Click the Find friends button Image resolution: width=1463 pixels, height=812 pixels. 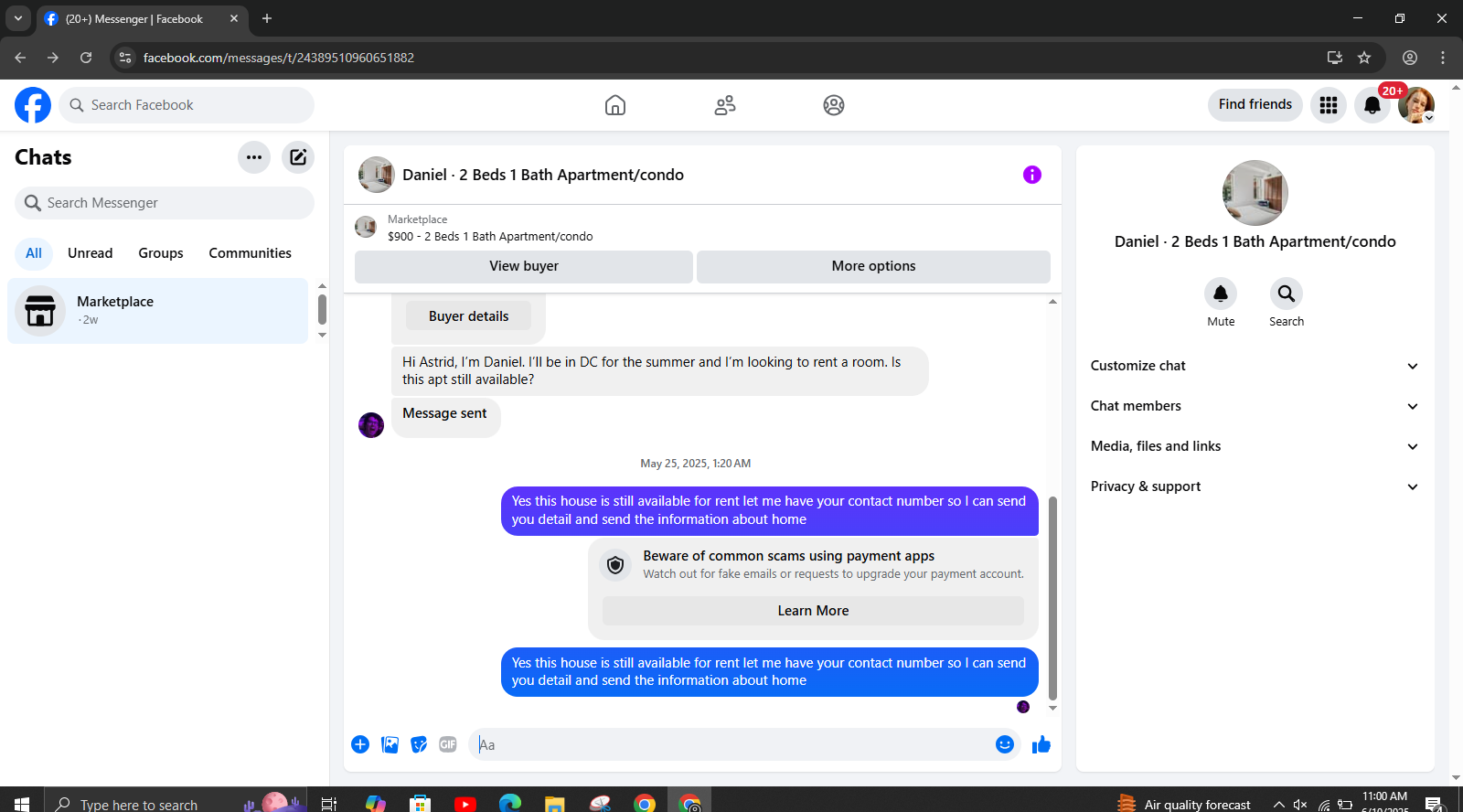pyautogui.click(x=1255, y=105)
